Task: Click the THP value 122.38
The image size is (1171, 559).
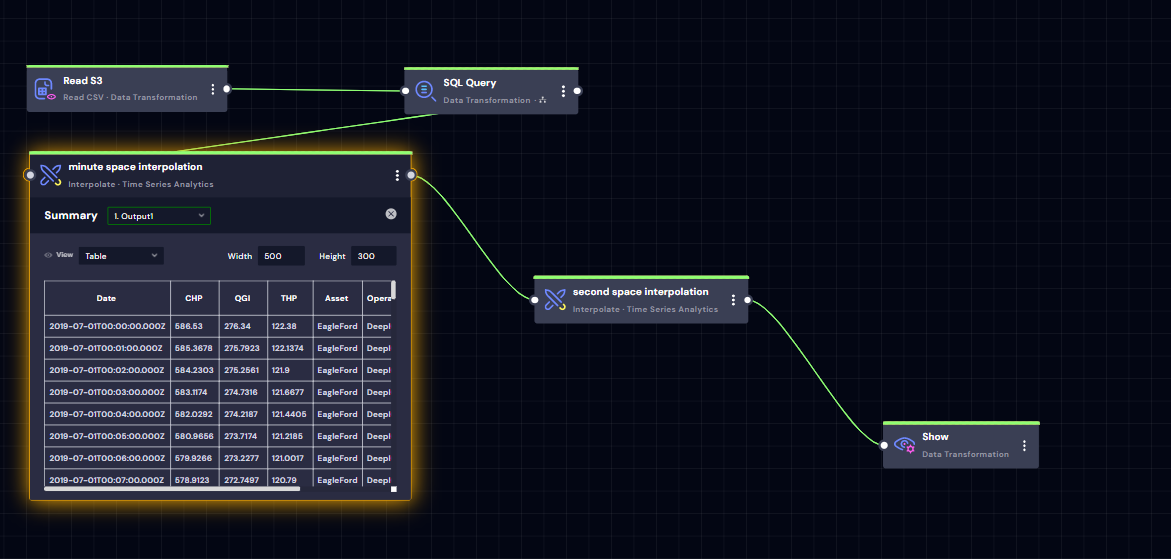Action: (x=291, y=326)
